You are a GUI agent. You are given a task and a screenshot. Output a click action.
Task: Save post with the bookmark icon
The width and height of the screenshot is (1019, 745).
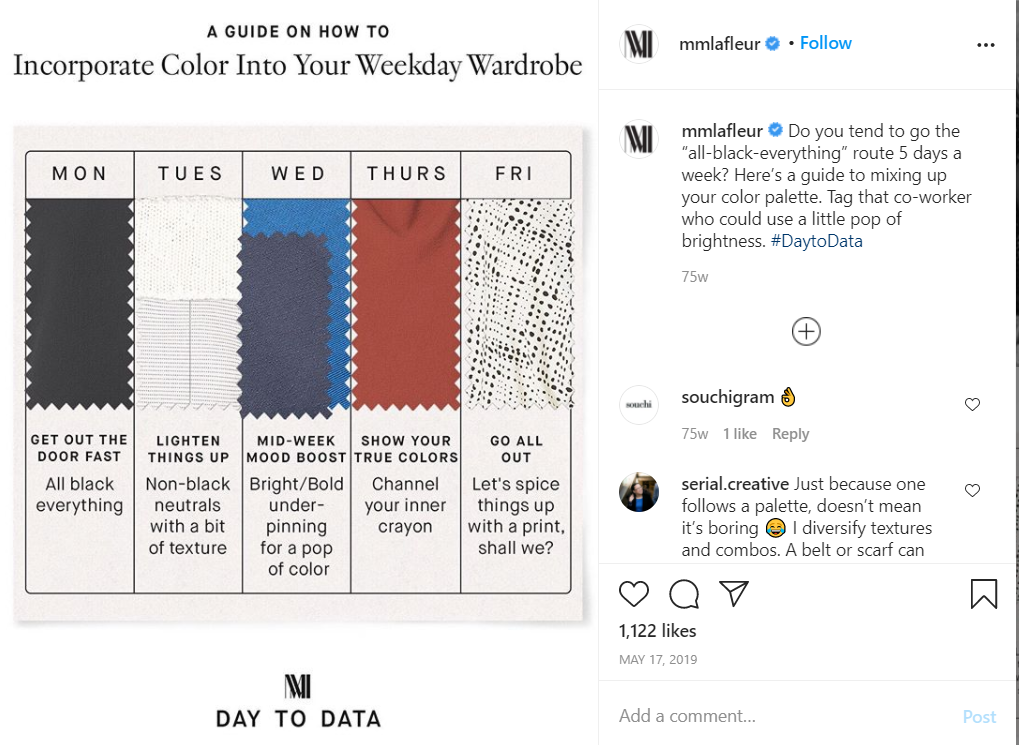984,594
